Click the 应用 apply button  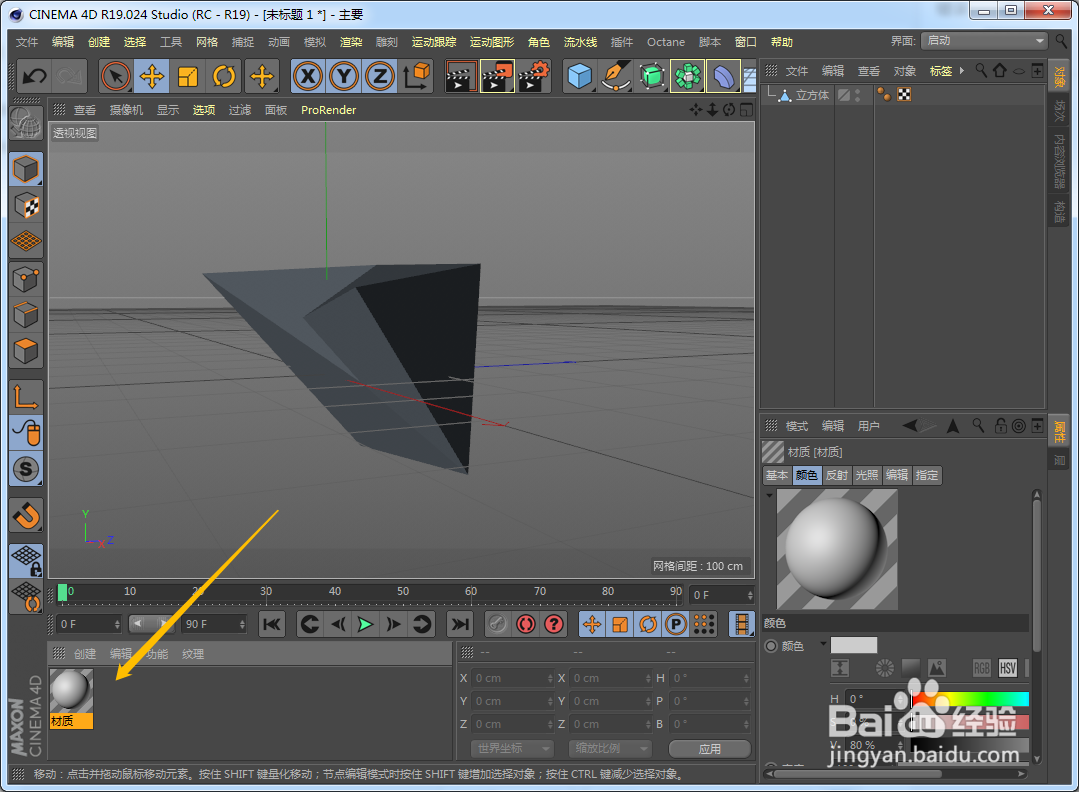tap(709, 749)
